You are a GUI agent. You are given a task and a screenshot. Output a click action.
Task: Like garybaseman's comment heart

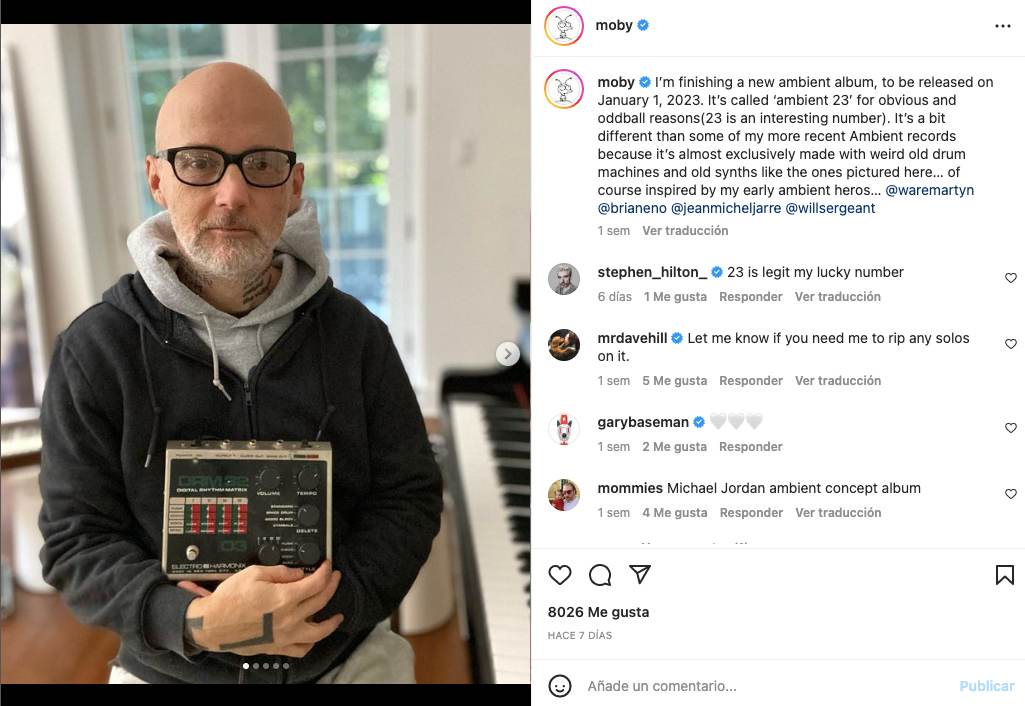click(x=1011, y=428)
